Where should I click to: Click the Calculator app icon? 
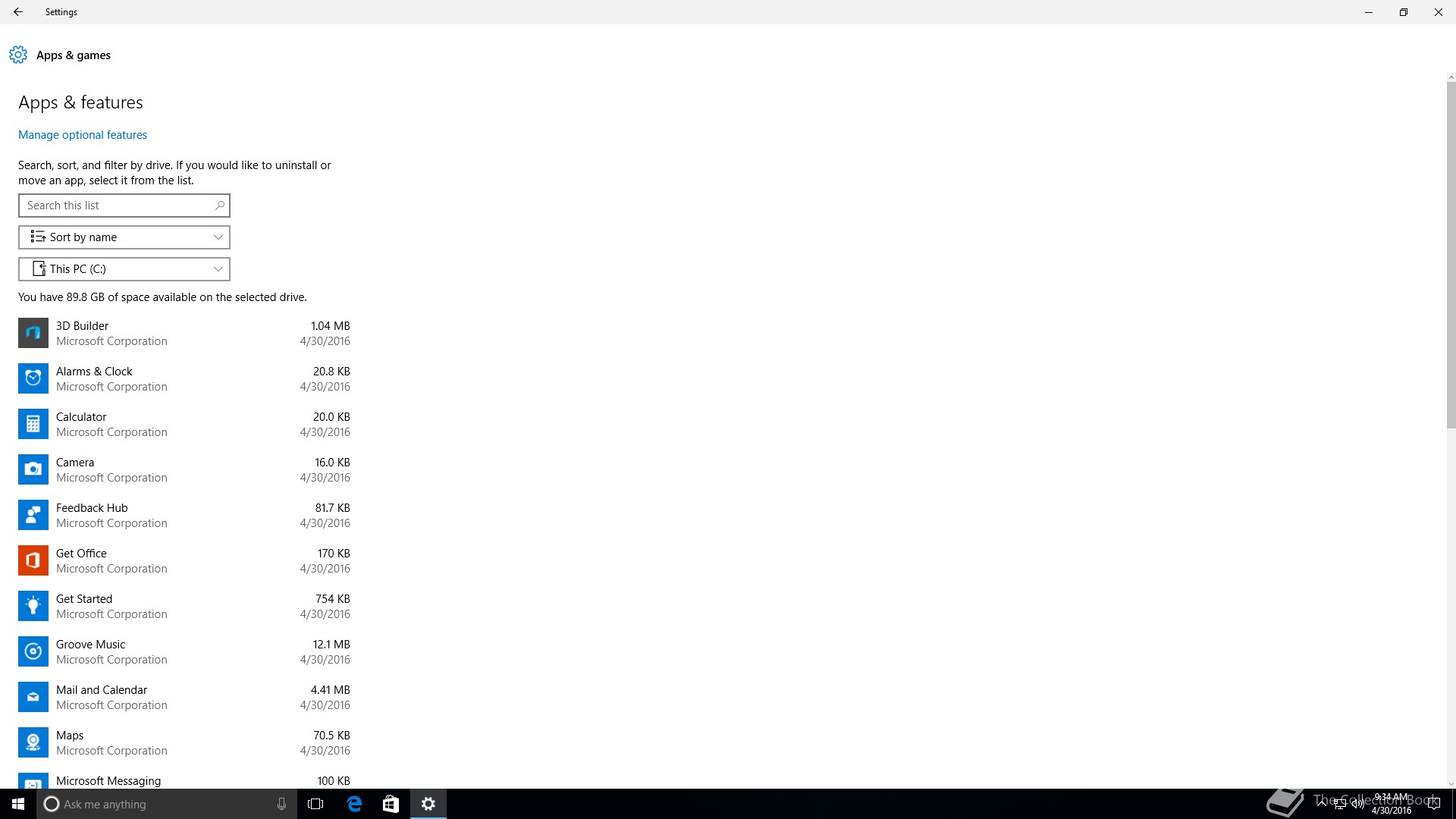coord(33,424)
